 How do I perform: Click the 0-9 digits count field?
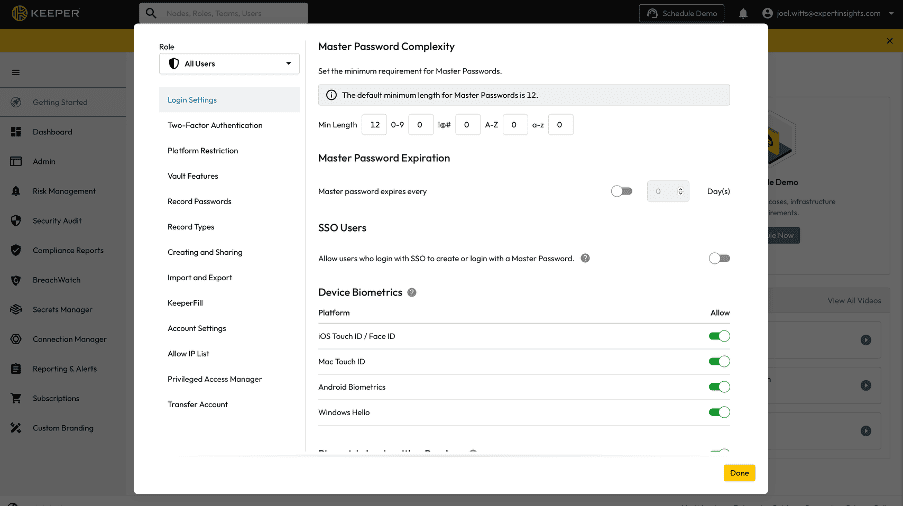pos(420,124)
